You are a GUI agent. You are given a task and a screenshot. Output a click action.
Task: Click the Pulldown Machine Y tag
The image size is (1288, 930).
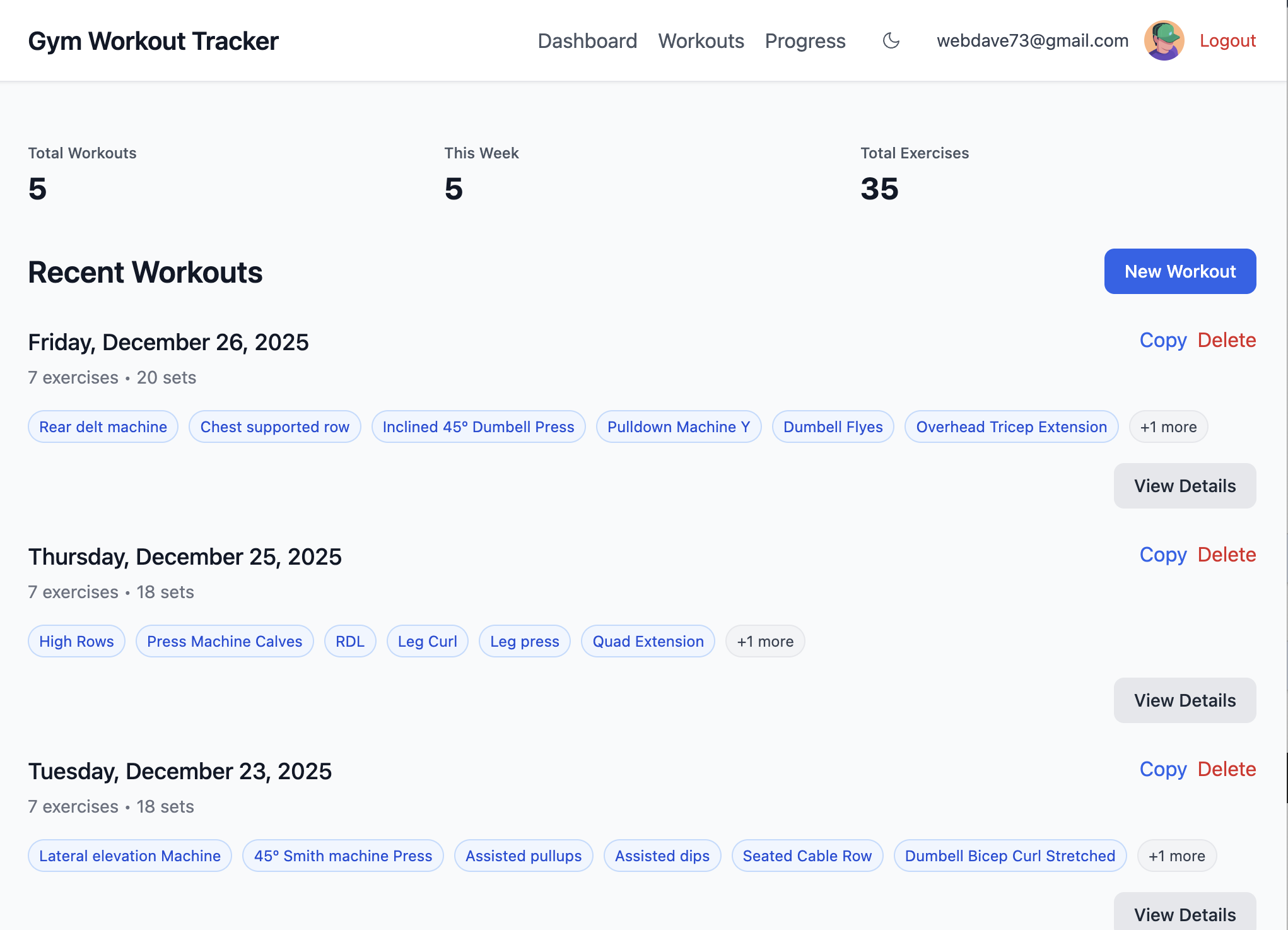click(x=679, y=427)
